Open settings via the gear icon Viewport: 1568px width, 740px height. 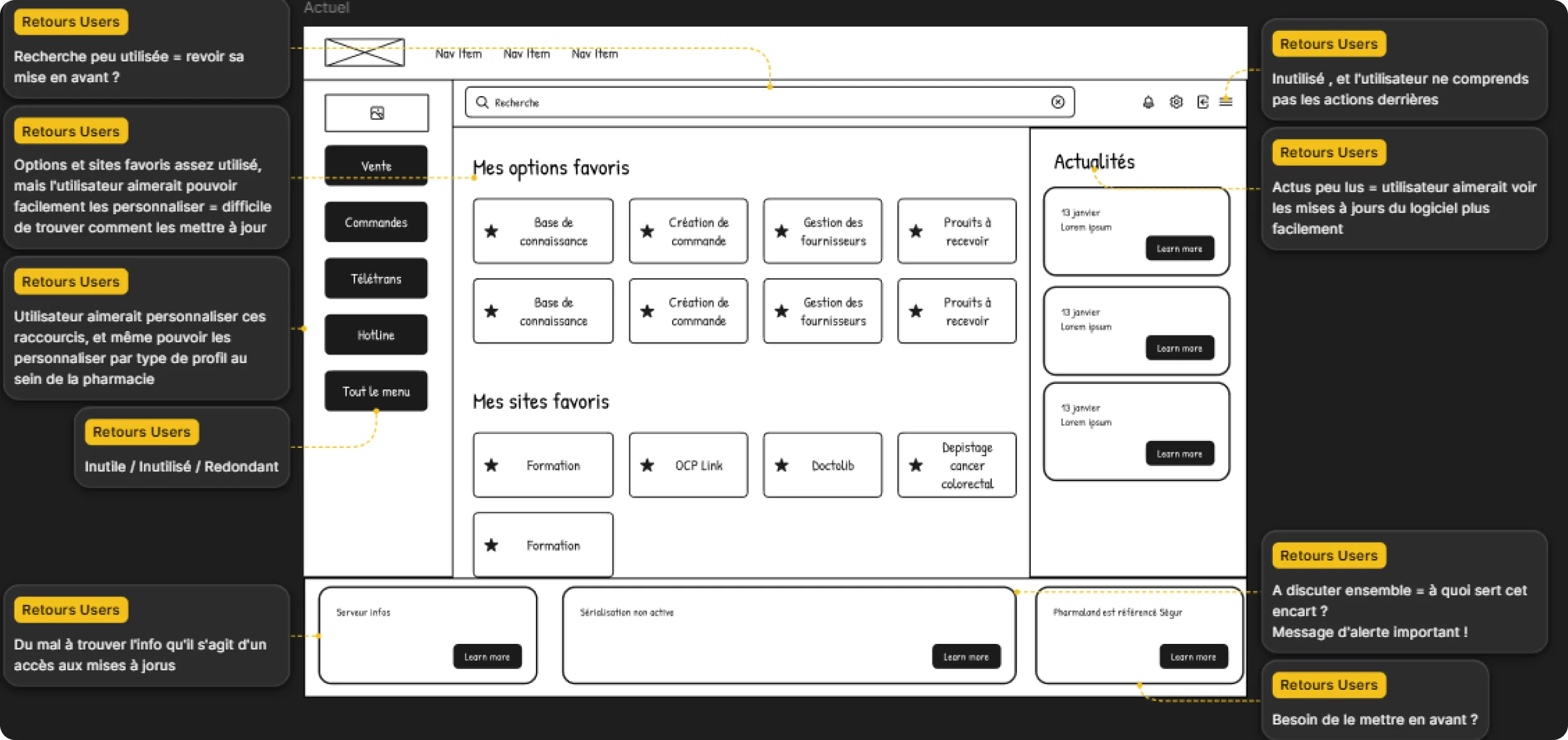(x=1176, y=102)
